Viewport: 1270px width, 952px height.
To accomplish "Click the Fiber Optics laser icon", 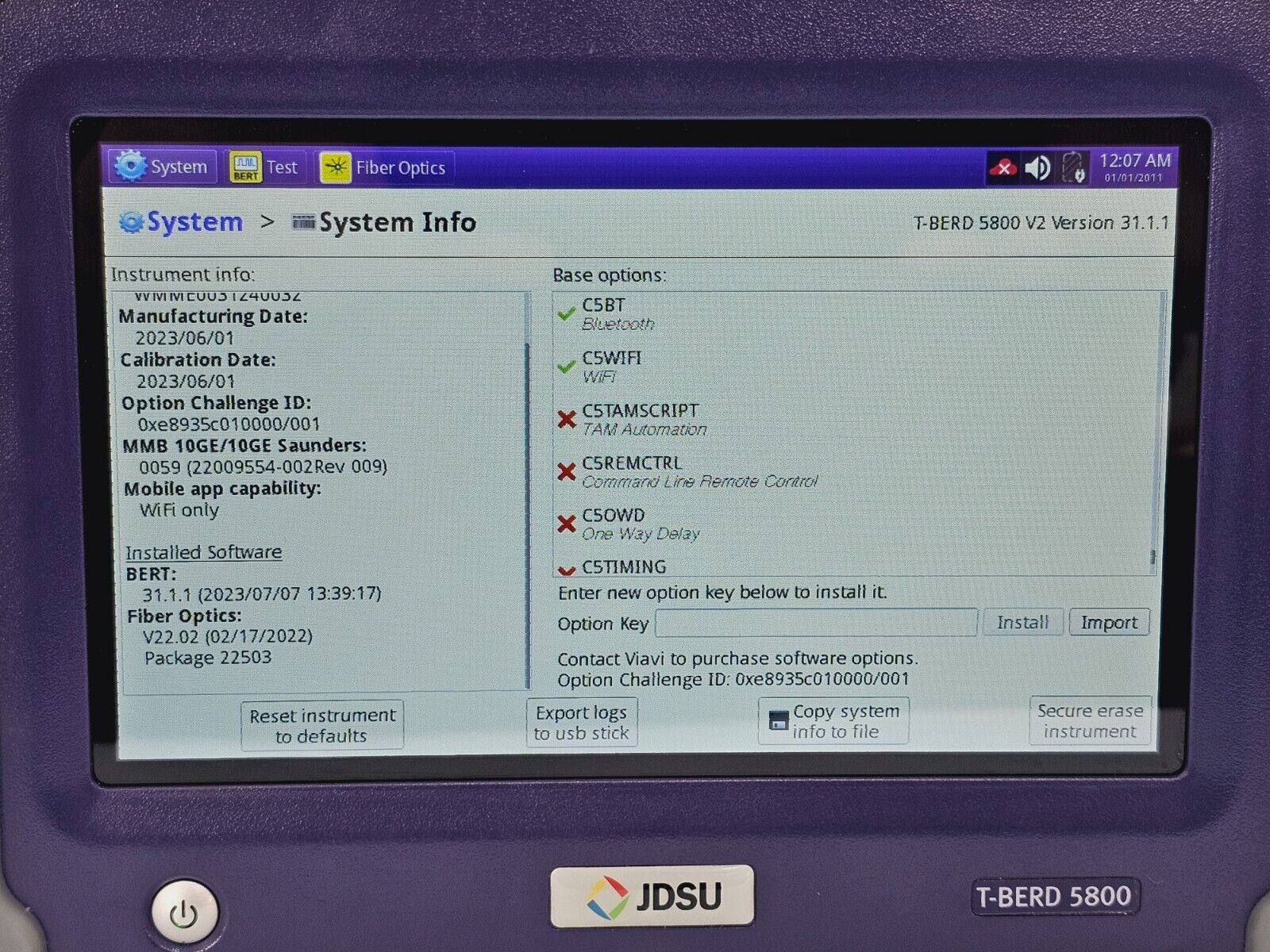I will [336, 168].
